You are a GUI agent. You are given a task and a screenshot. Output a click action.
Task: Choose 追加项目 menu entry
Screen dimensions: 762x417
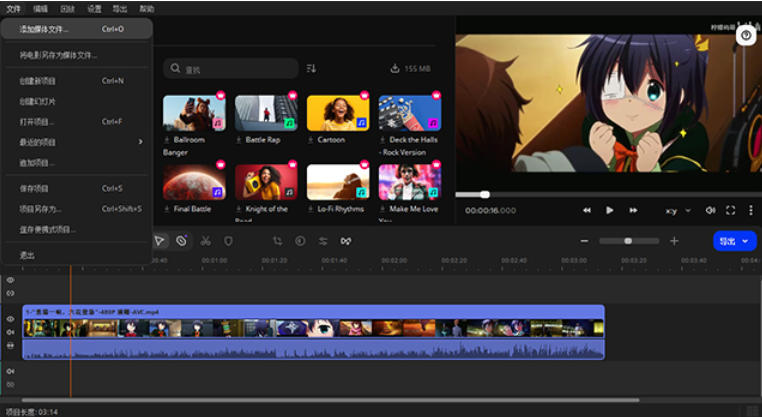(x=77, y=163)
